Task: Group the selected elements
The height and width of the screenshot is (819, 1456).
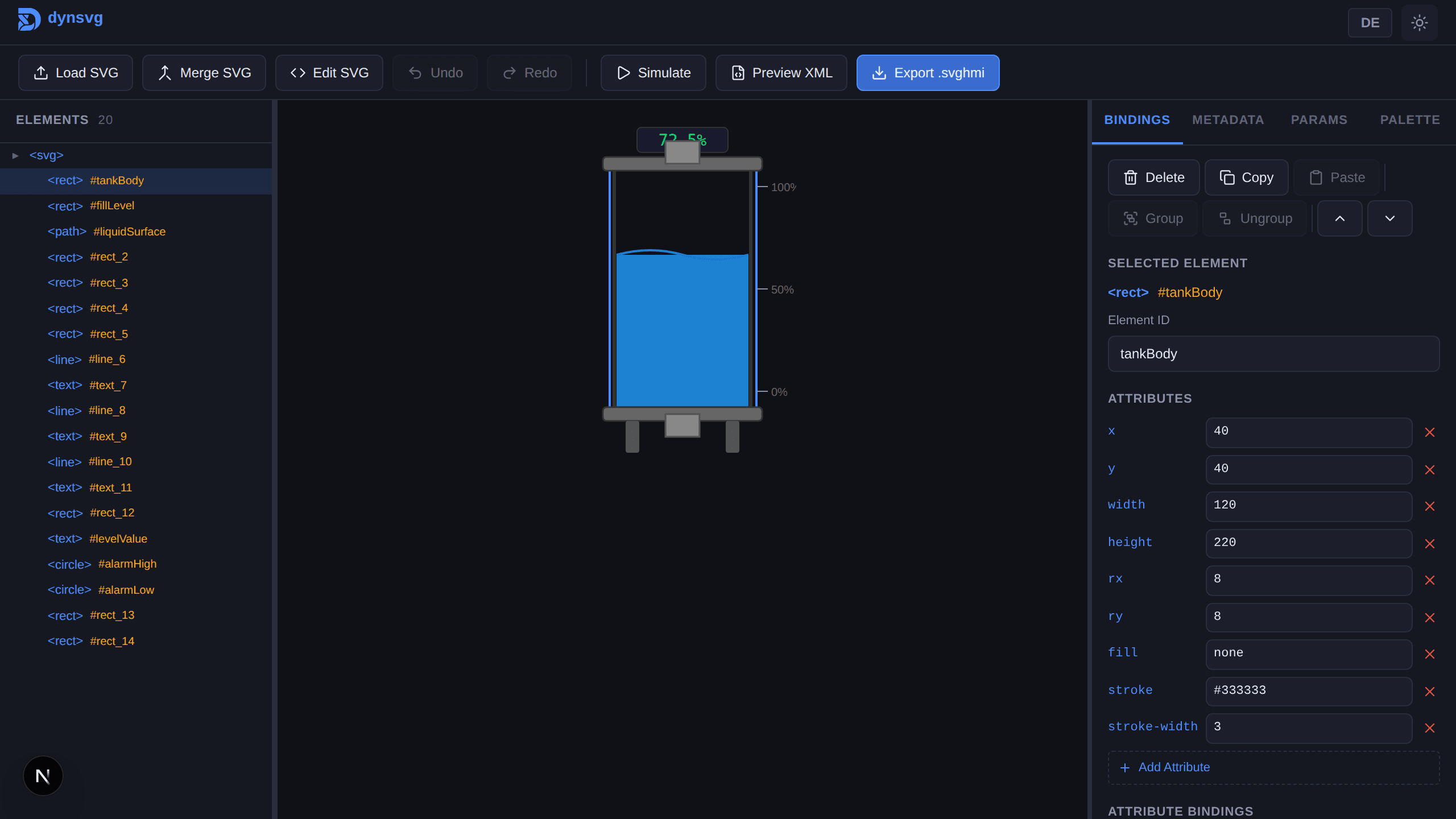Action: tap(1153, 218)
